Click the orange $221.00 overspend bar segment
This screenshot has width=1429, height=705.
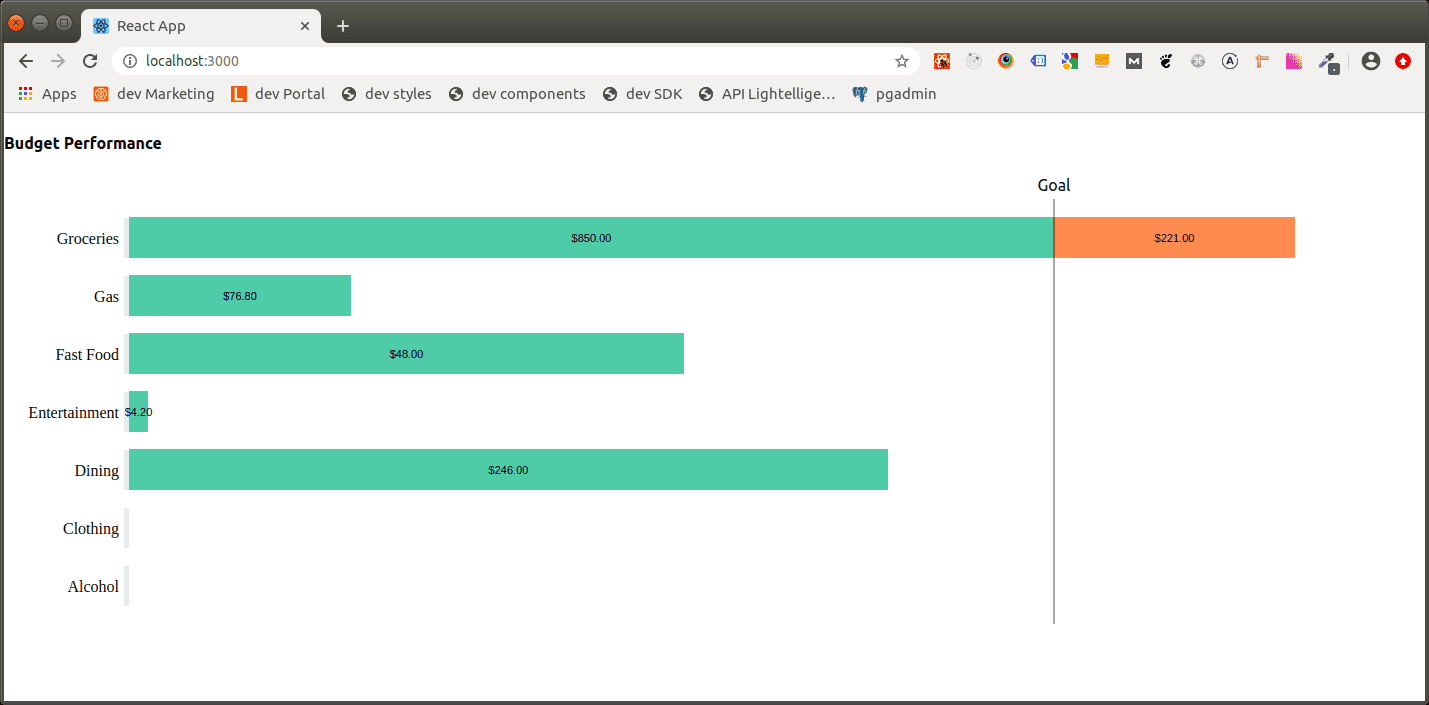pyautogui.click(x=1174, y=237)
